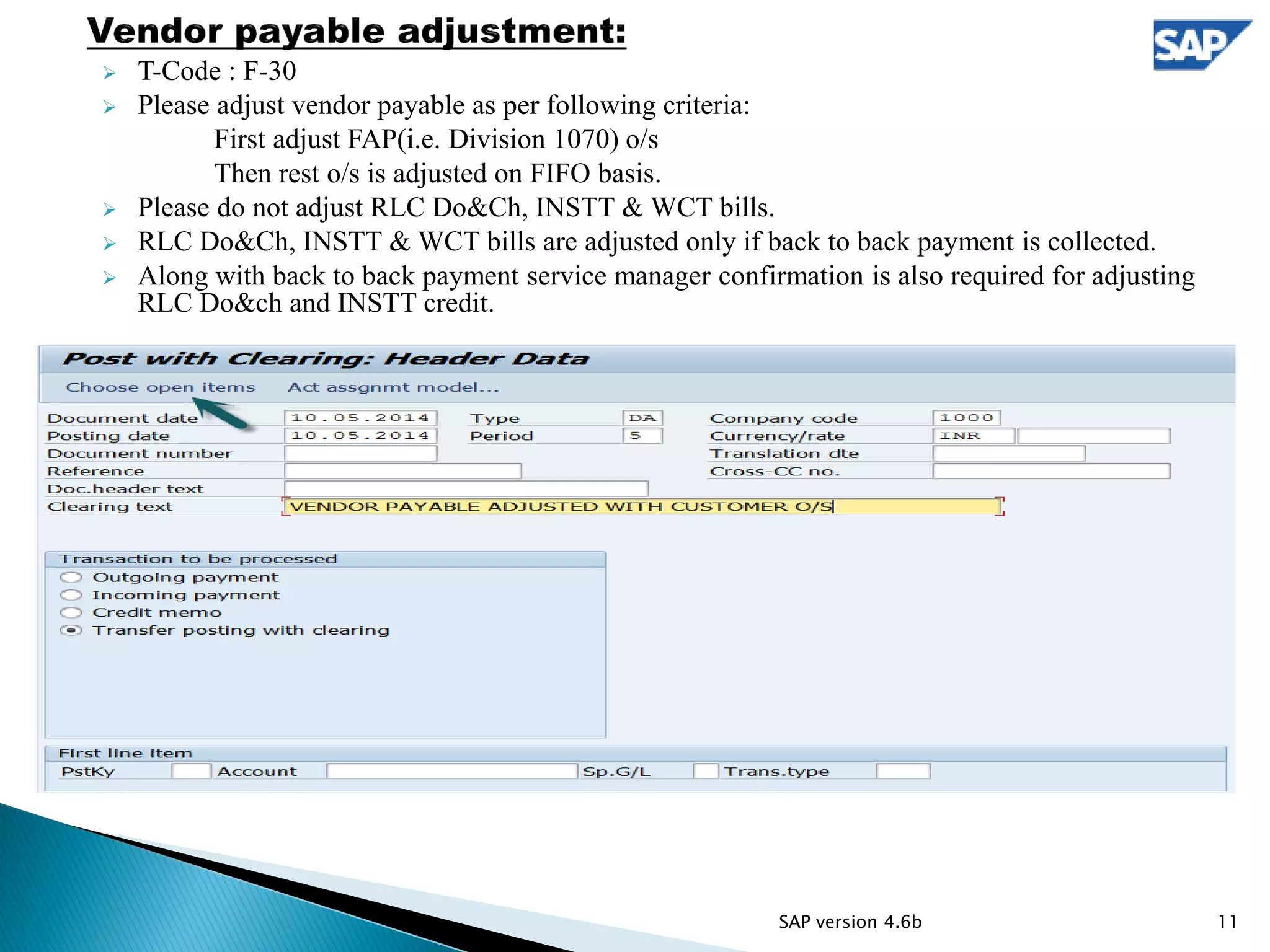
Task: Select the Incoming payment radio button
Action: click(71, 595)
